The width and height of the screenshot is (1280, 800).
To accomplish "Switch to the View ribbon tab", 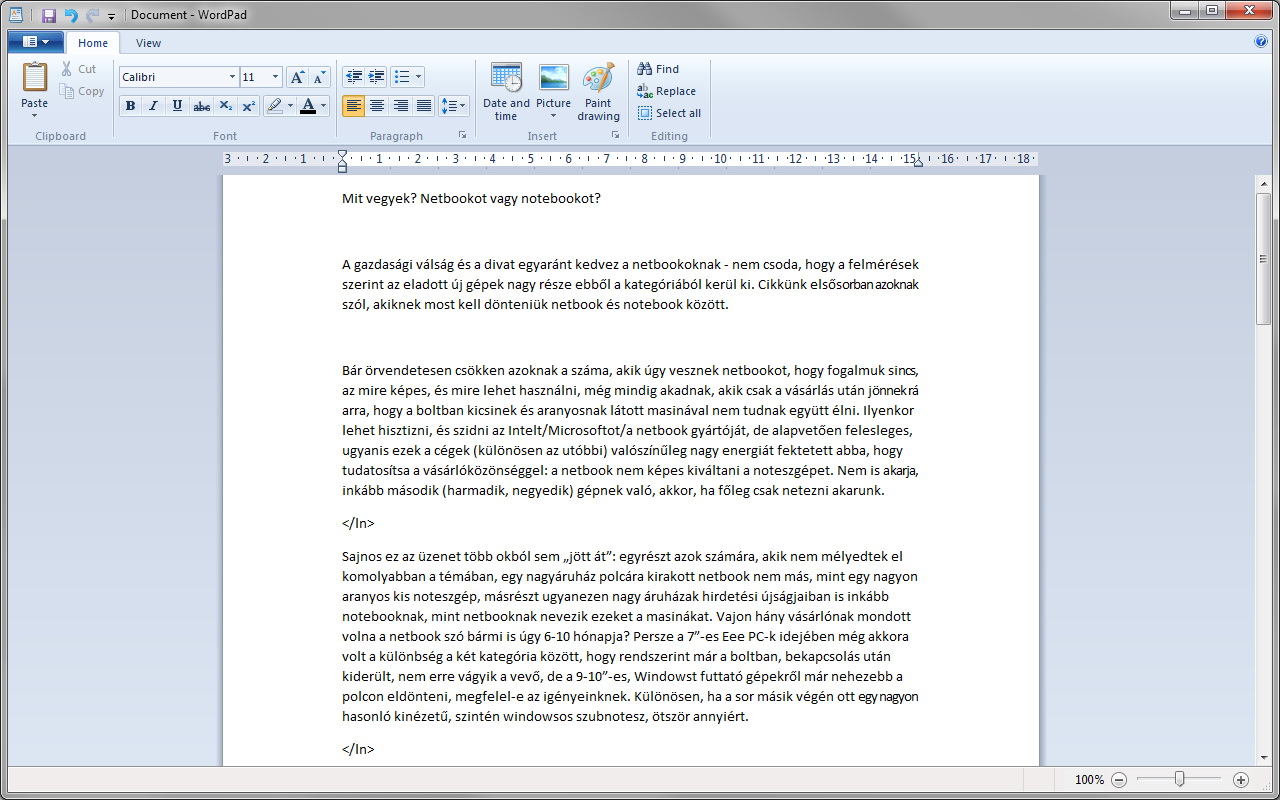I will pos(148,43).
